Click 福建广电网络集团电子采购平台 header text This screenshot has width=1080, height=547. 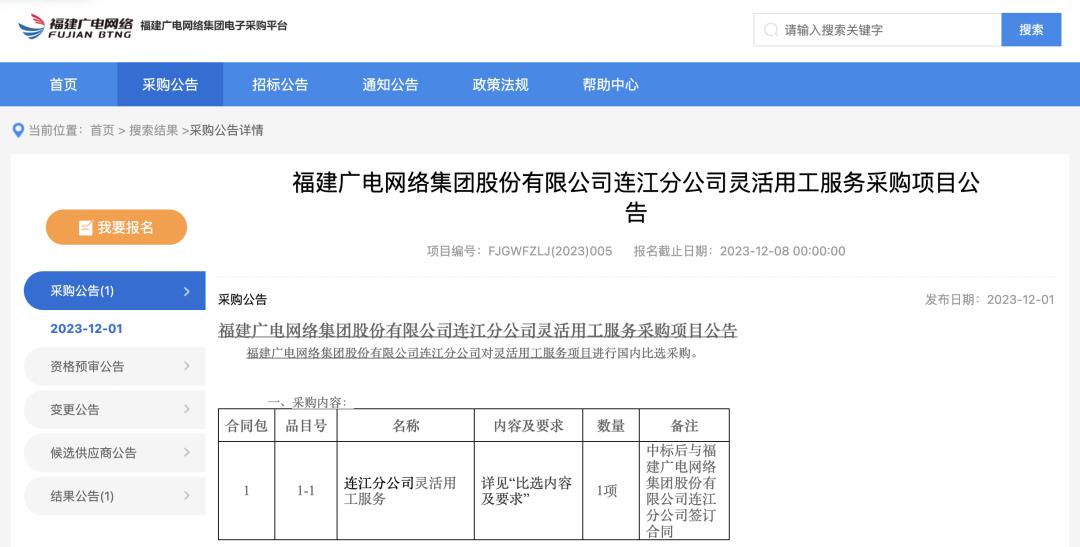point(214,26)
